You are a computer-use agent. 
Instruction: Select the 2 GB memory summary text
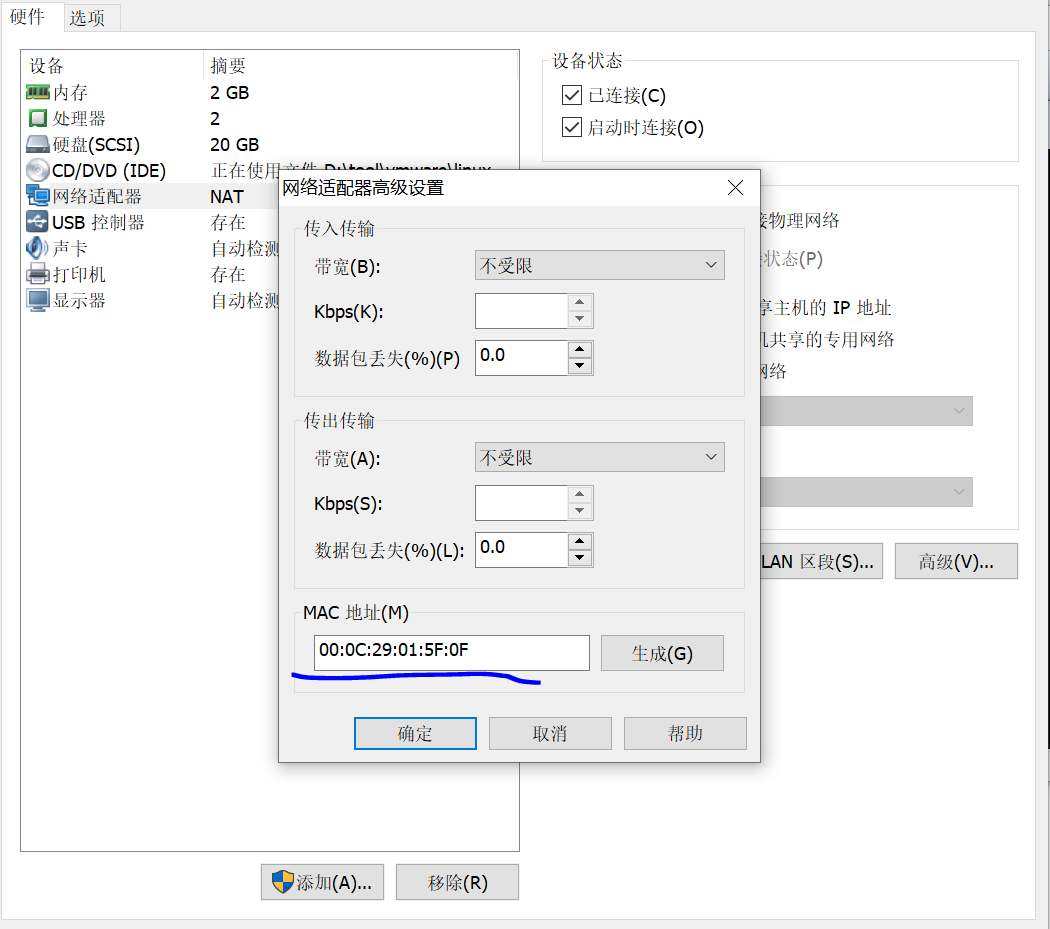coord(230,92)
